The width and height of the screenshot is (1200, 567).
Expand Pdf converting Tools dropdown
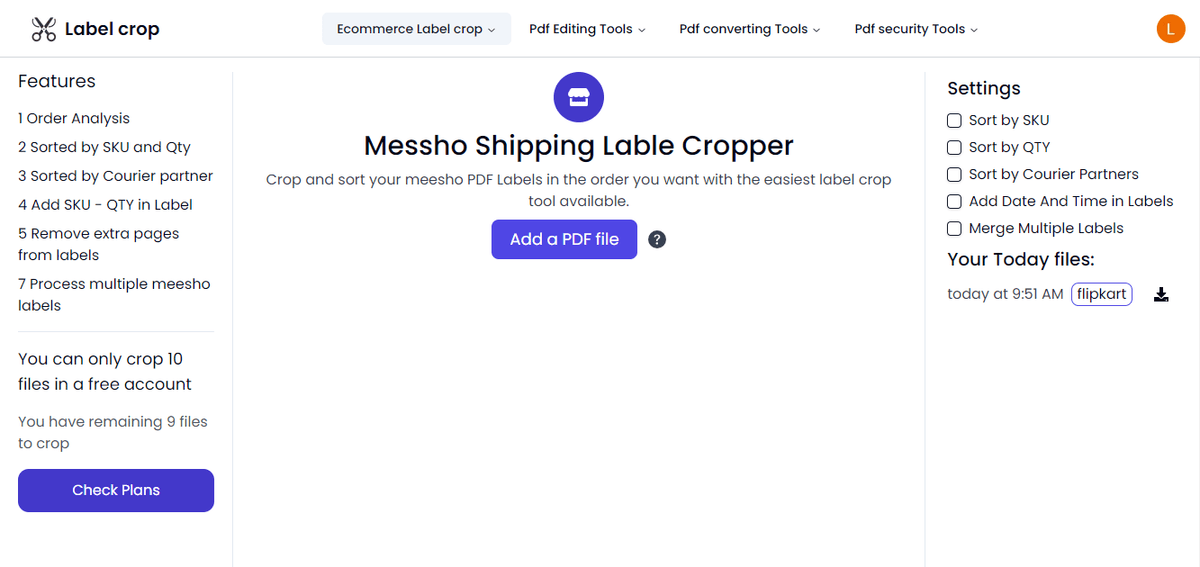click(749, 29)
